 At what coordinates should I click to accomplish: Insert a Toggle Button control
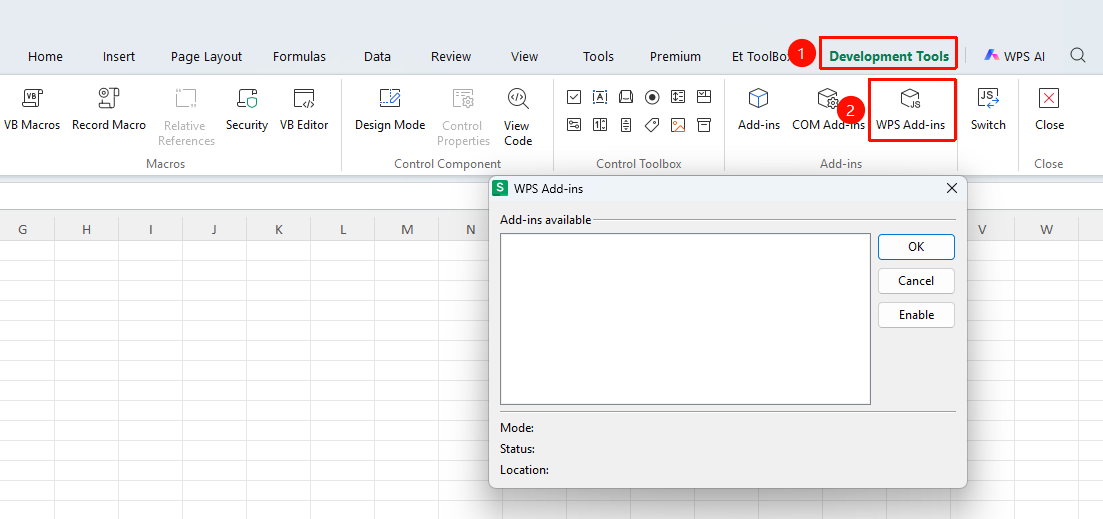point(574,125)
